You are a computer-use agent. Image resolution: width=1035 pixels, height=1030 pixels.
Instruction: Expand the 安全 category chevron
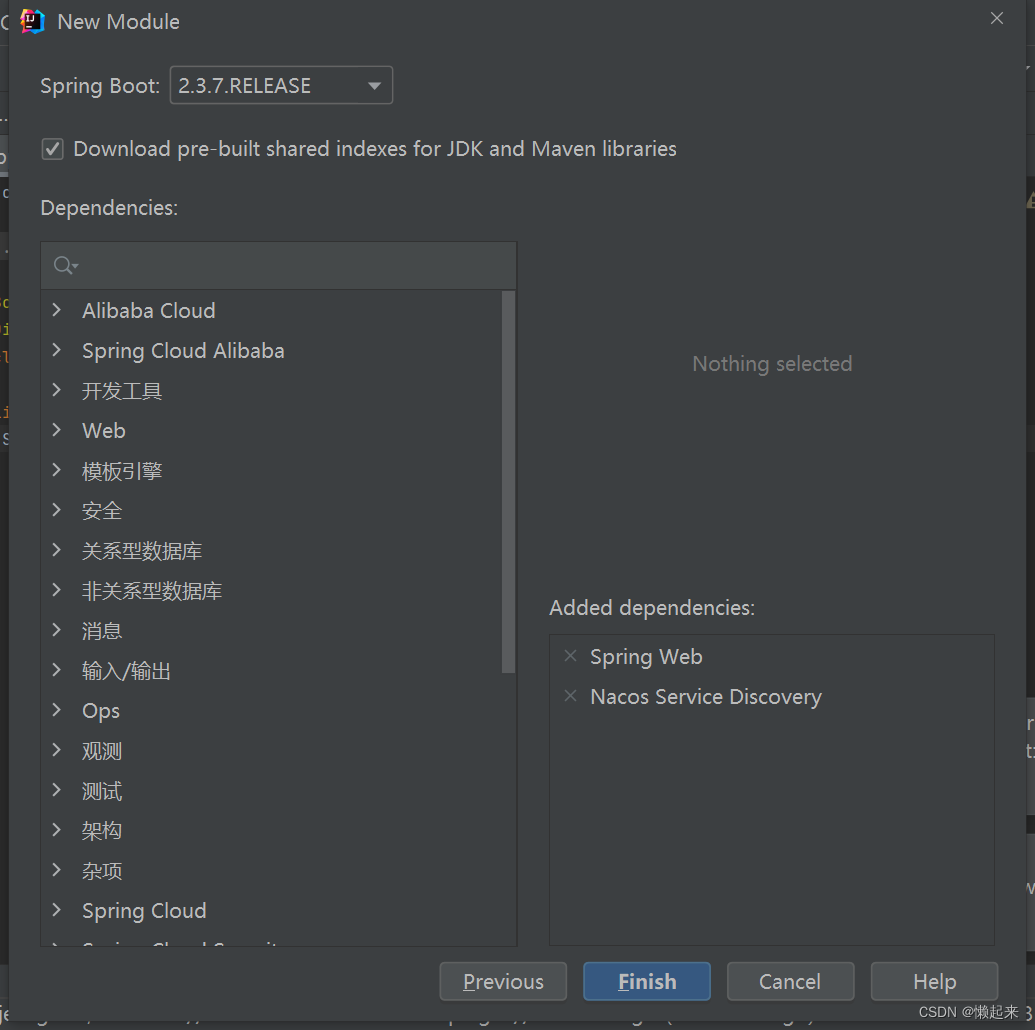(57, 510)
